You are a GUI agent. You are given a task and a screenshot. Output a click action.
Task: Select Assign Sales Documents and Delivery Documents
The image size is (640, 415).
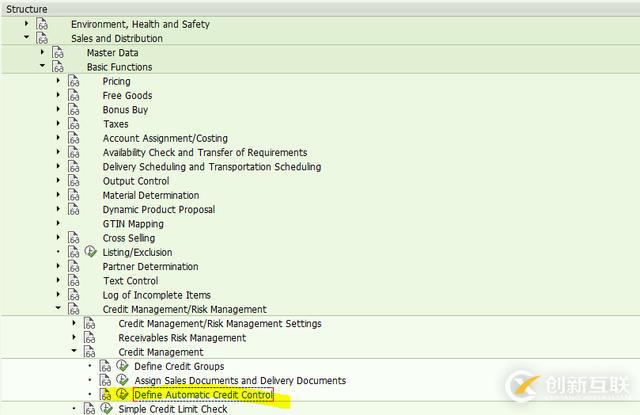[x=240, y=381]
